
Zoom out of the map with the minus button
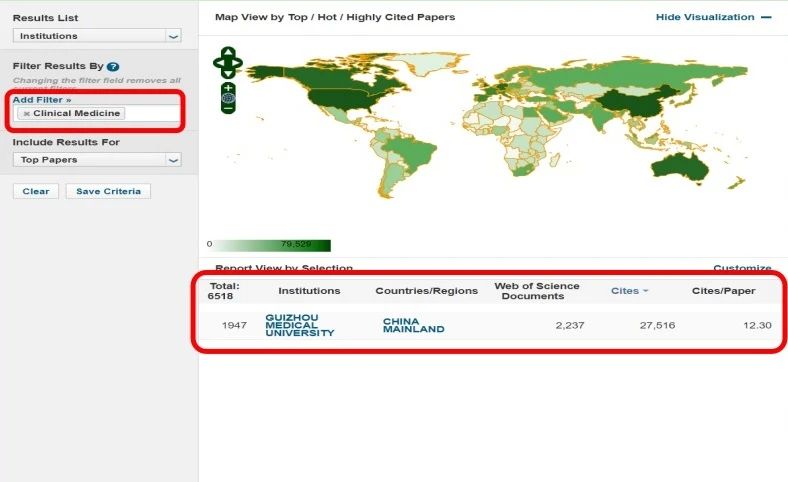228,108
